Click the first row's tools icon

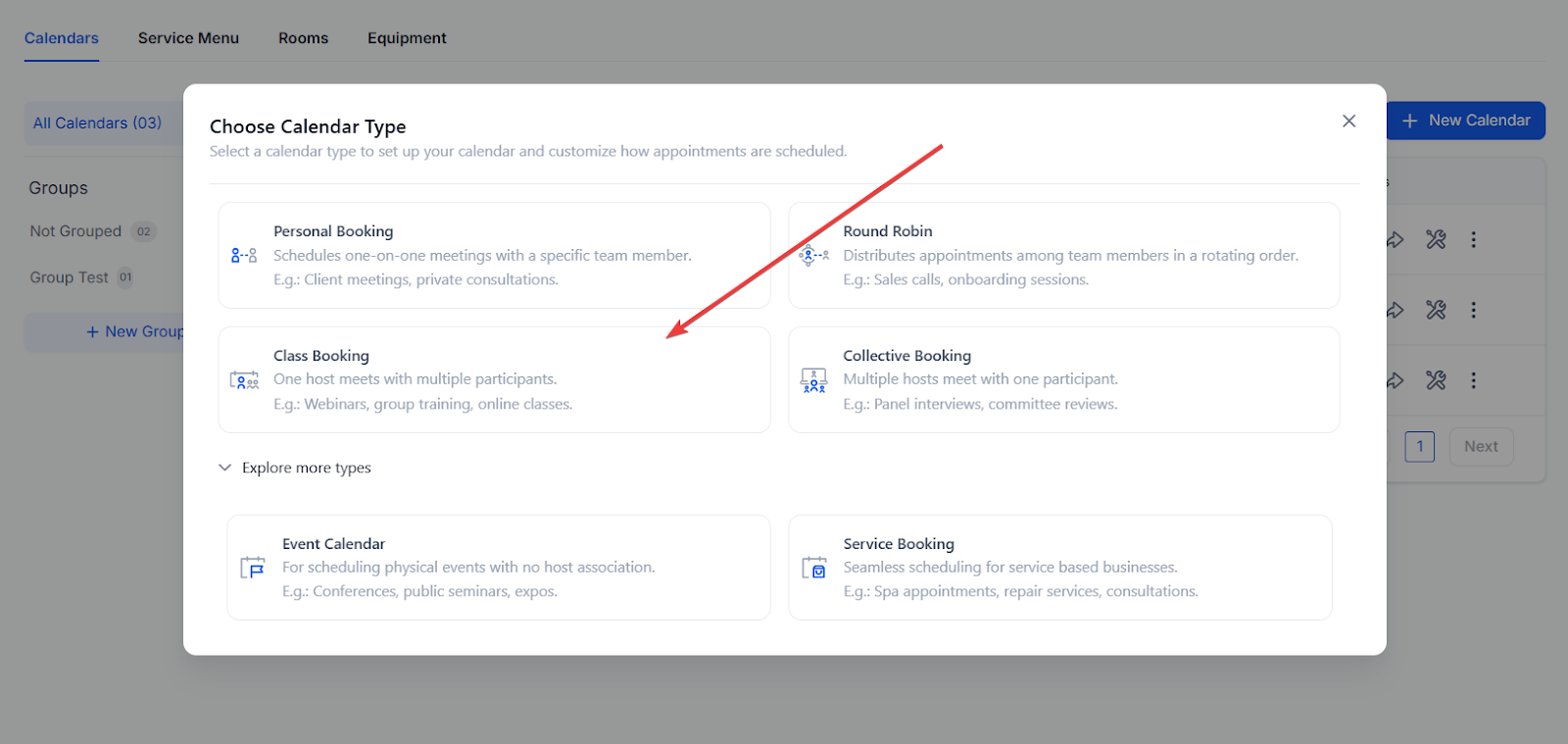coord(1436,239)
